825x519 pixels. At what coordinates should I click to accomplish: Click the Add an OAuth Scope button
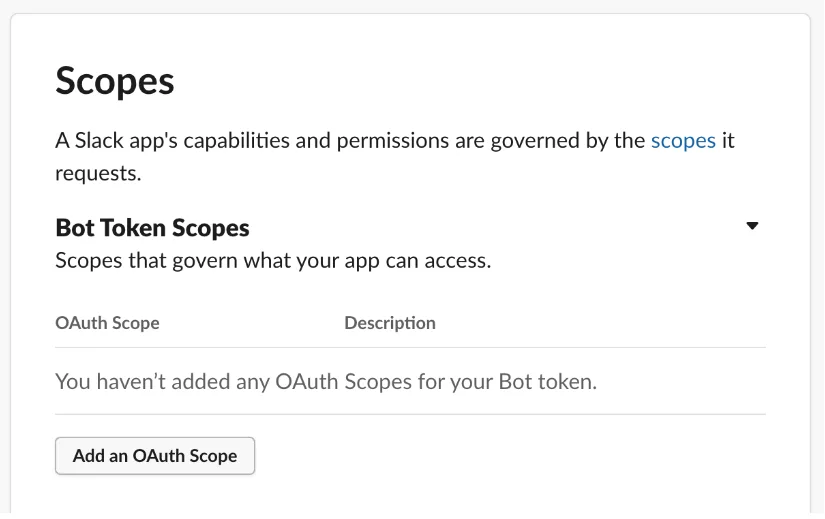(x=155, y=456)
